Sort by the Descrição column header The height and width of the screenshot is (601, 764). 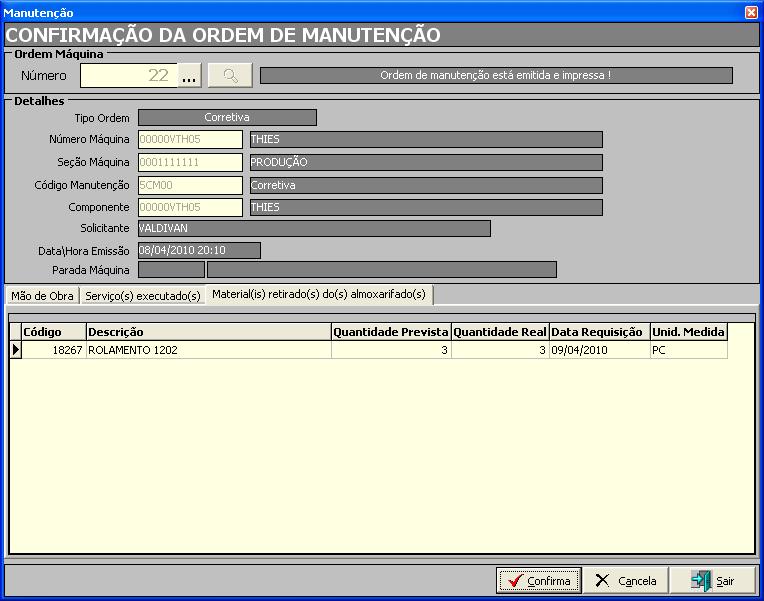click(208, 332)
